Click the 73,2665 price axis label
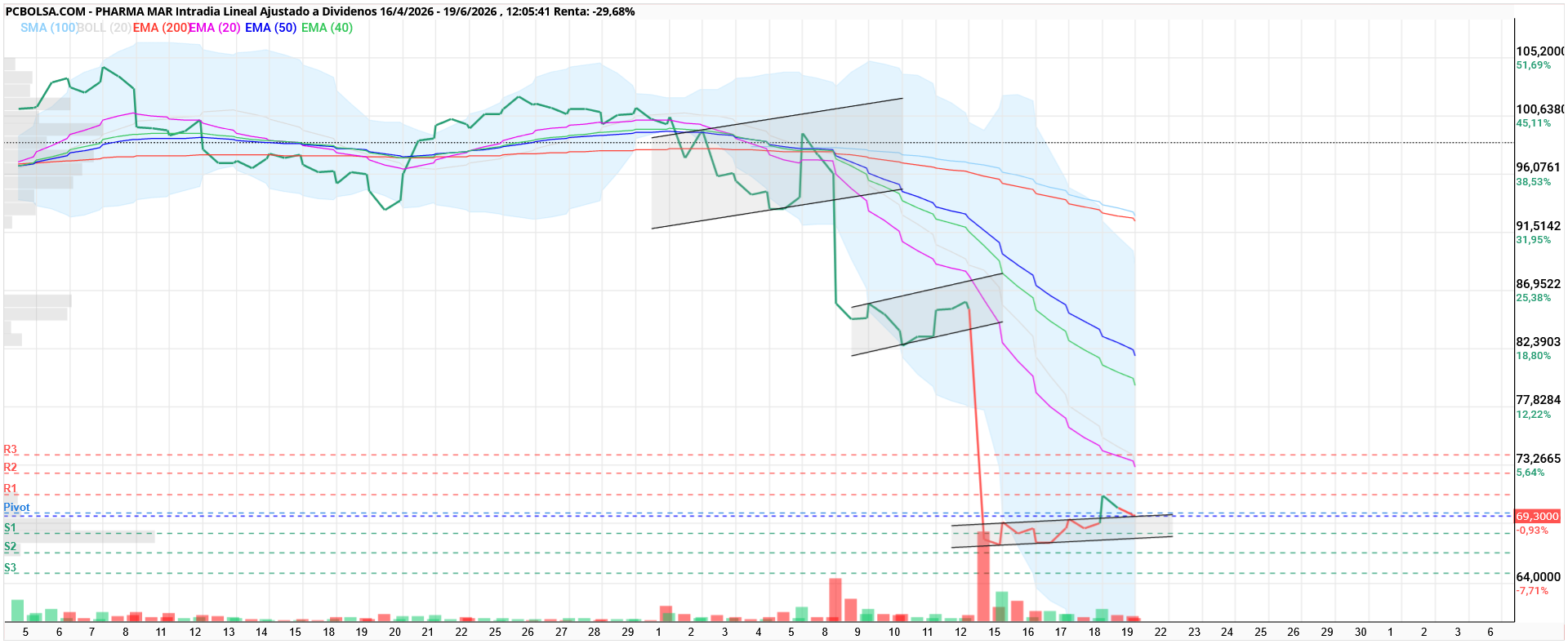Screen dimensions: 1568x644 tap(1538, 459)
